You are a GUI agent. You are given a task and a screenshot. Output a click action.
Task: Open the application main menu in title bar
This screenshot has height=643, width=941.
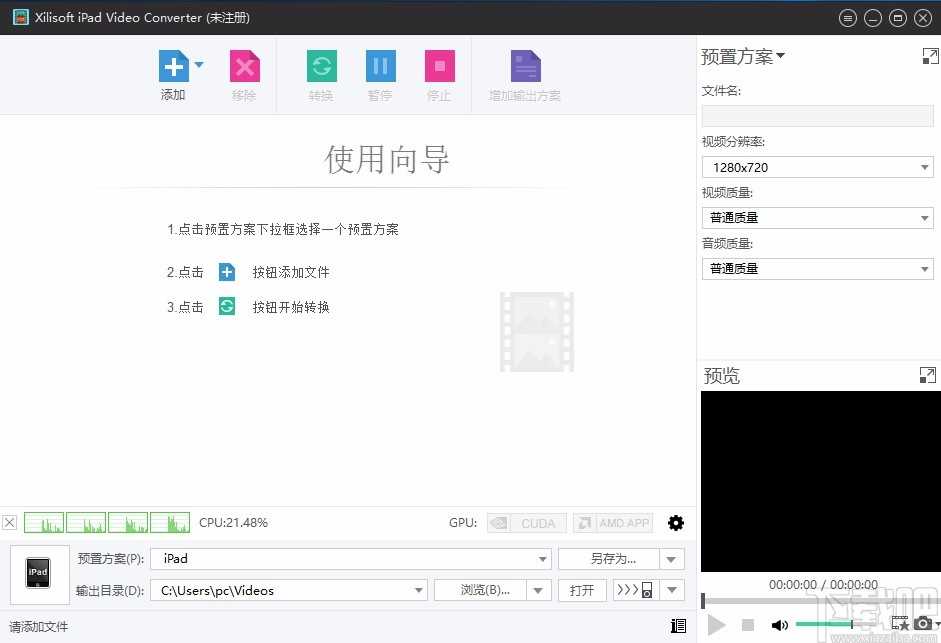pos(848,18)
